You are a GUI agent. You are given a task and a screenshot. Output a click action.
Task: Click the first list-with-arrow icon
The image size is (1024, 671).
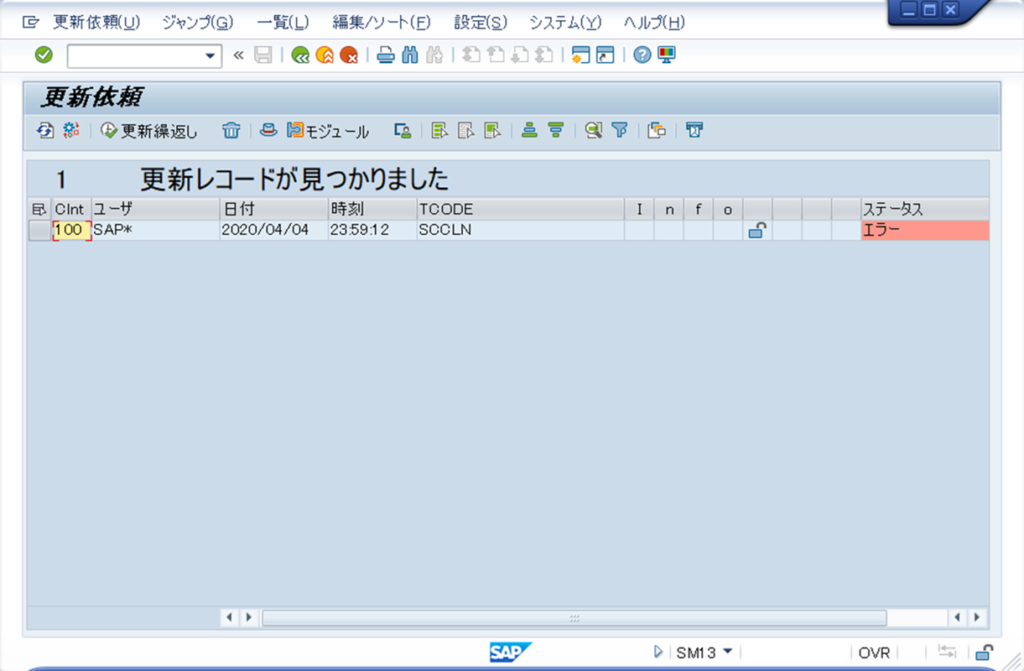[x=440, y=131]
